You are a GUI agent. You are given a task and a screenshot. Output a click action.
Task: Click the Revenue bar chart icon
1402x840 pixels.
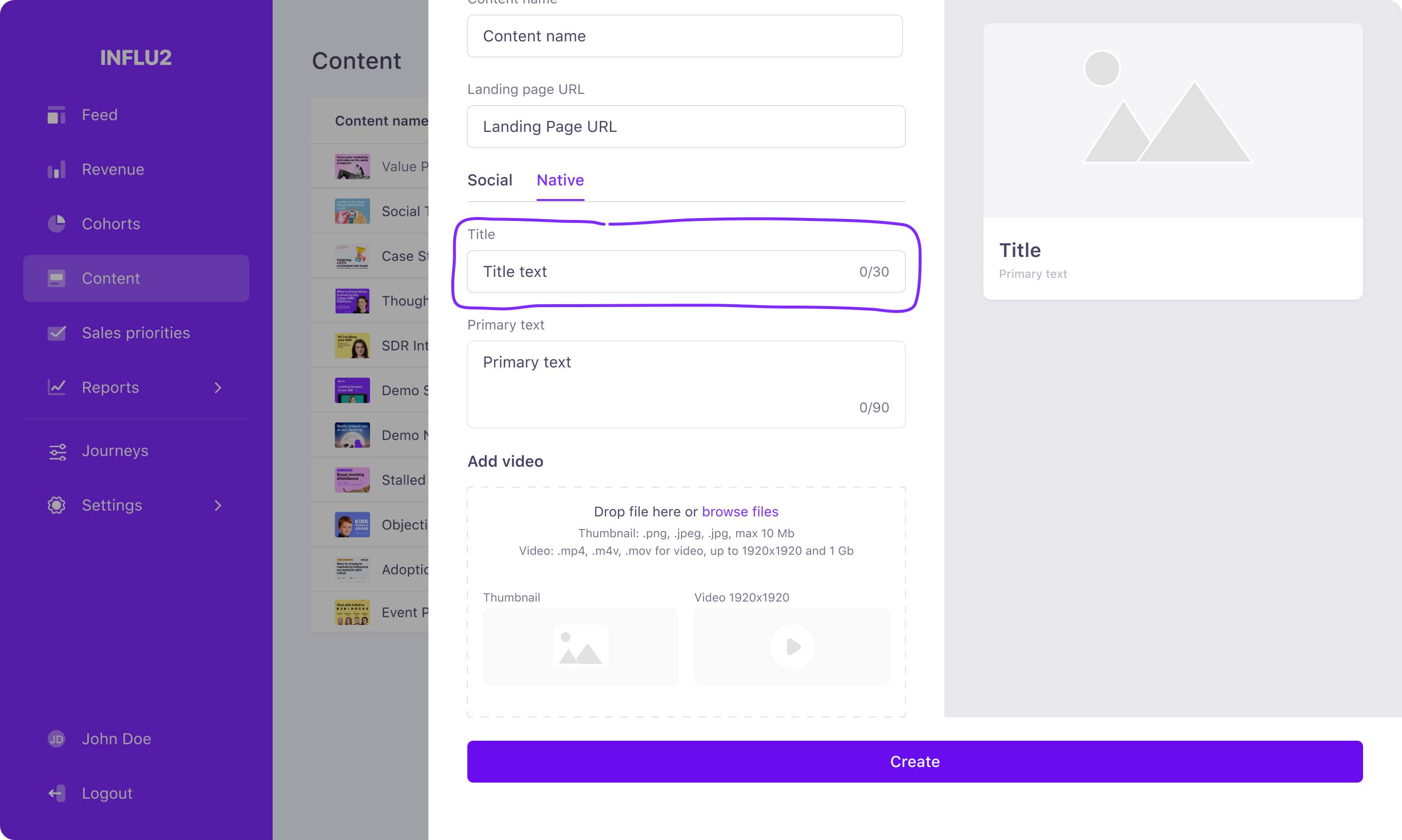tap(56, 169)
